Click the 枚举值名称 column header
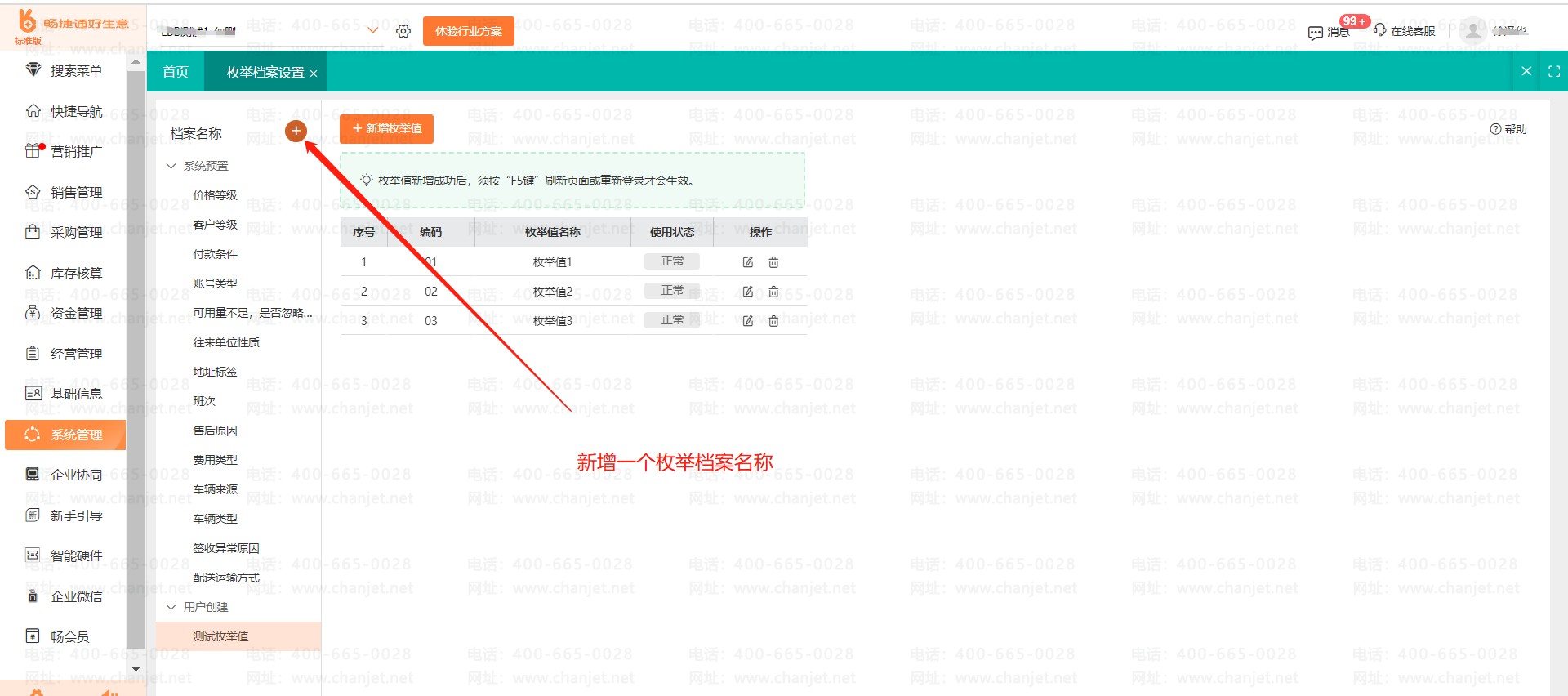This screenshot has height=696, width=1568. pyautogui.click(x=553, y=232)
